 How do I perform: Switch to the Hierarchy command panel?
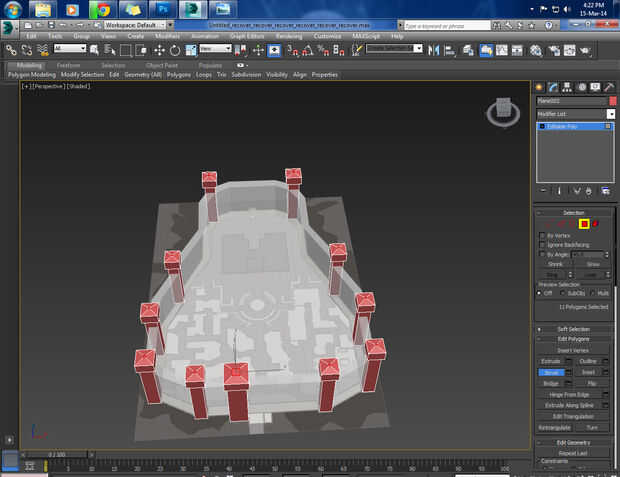tap(567, 87)
